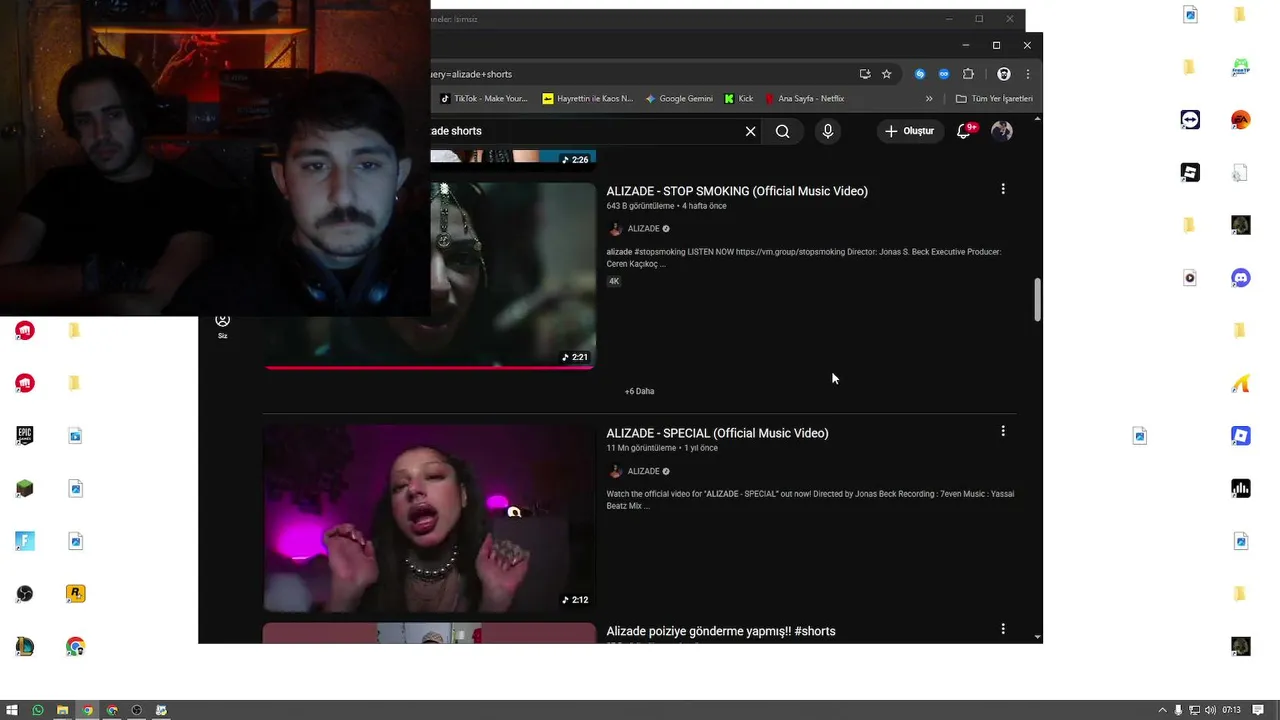Expand the hidden bookmarks chevron
Screen dimensions: 1280x720
point(929,99)
